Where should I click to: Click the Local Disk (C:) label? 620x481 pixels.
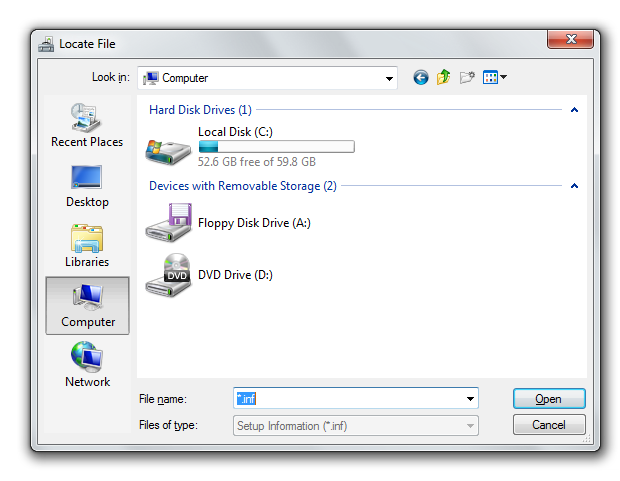click(x=235, y=132)
